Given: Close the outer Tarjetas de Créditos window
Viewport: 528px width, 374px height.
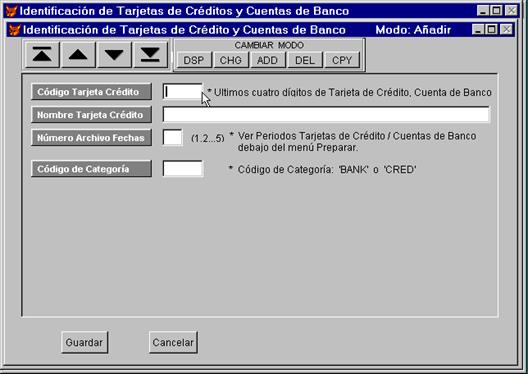Looking at the screenshot, I should 511,11.
